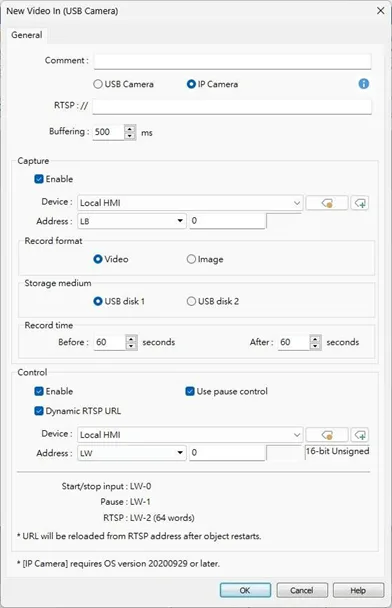Click Pause : LW-1 text
Screen dimensions: 392x608
[125, 502]
